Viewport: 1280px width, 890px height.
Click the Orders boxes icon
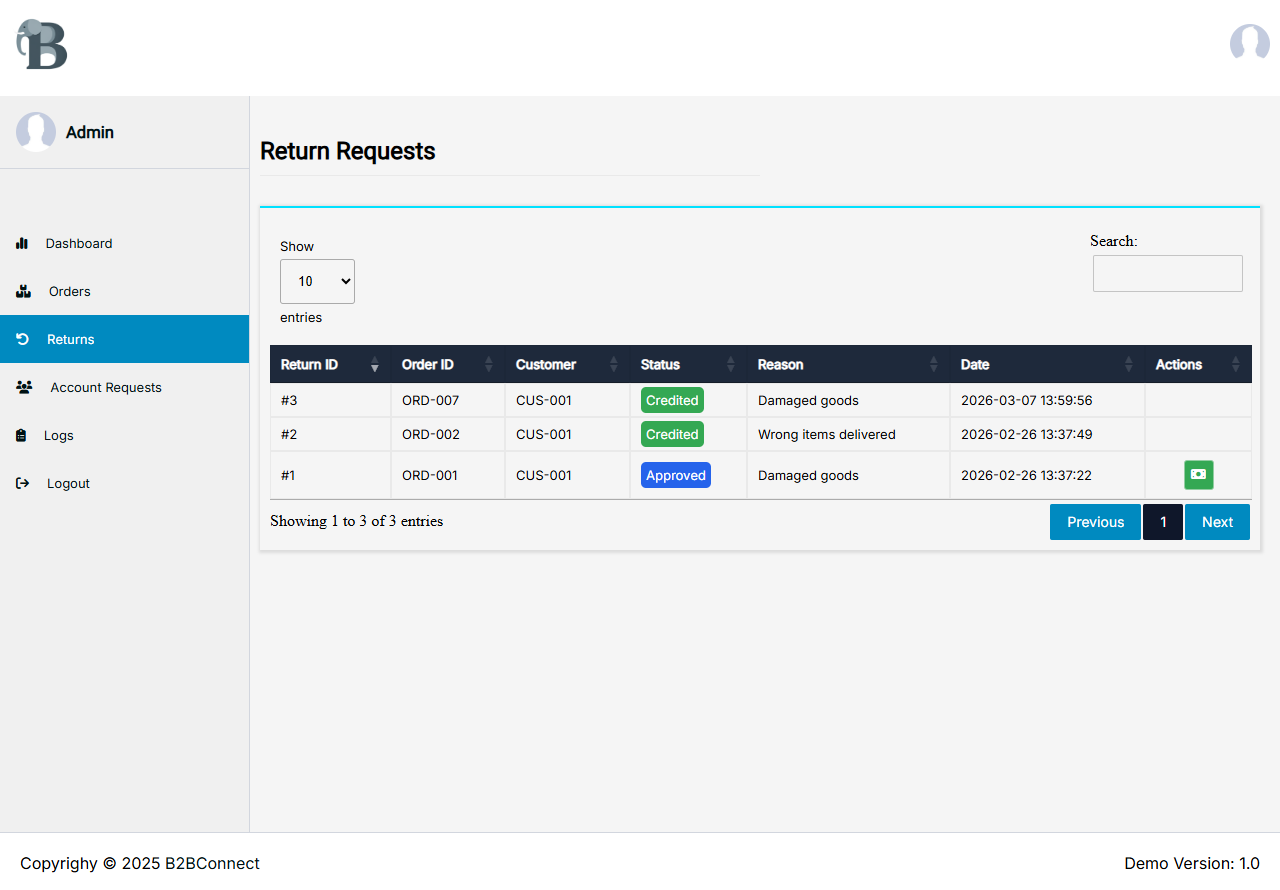point(24,291)
